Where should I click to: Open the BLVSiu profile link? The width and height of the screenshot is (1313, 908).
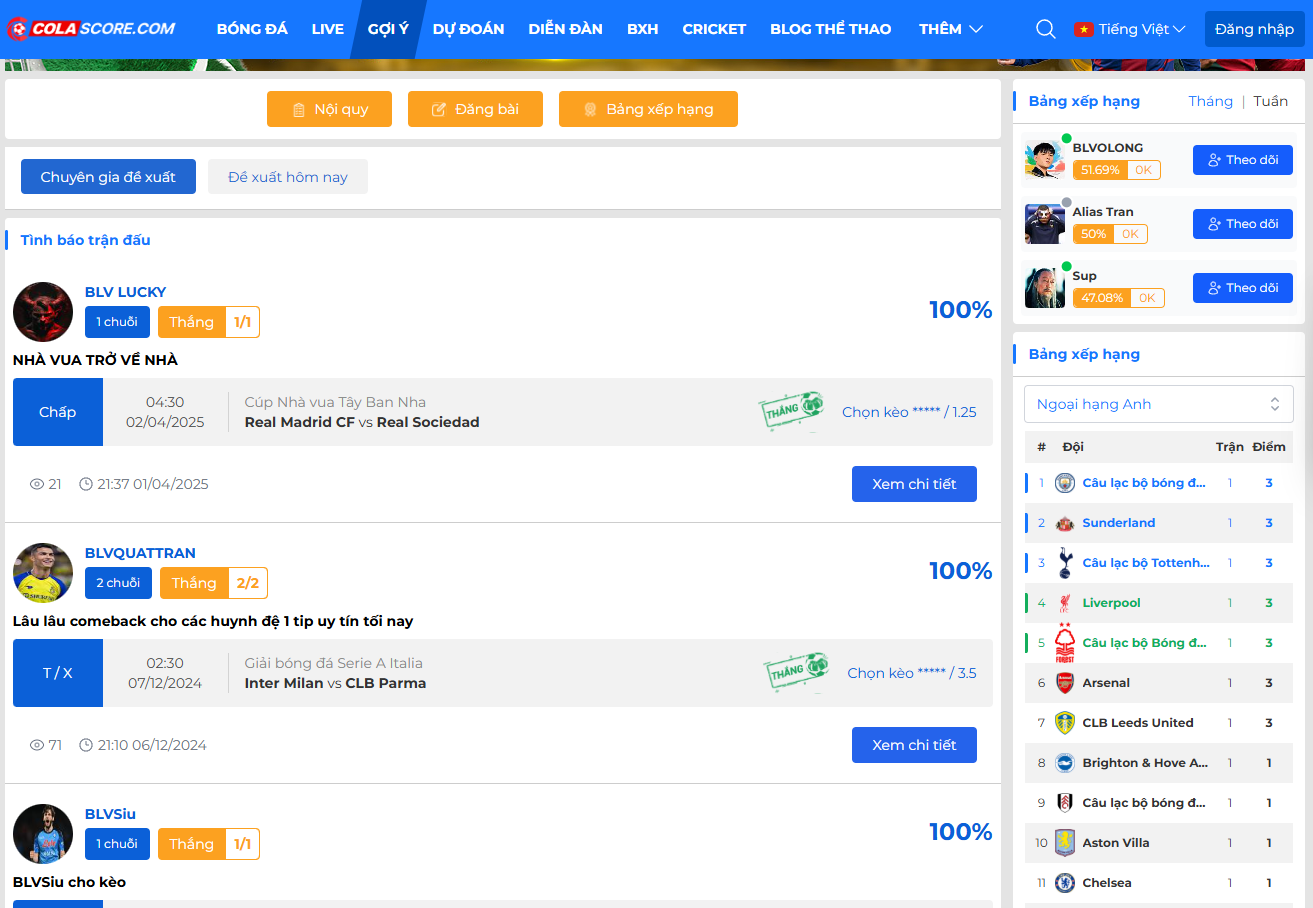(110, 814)
